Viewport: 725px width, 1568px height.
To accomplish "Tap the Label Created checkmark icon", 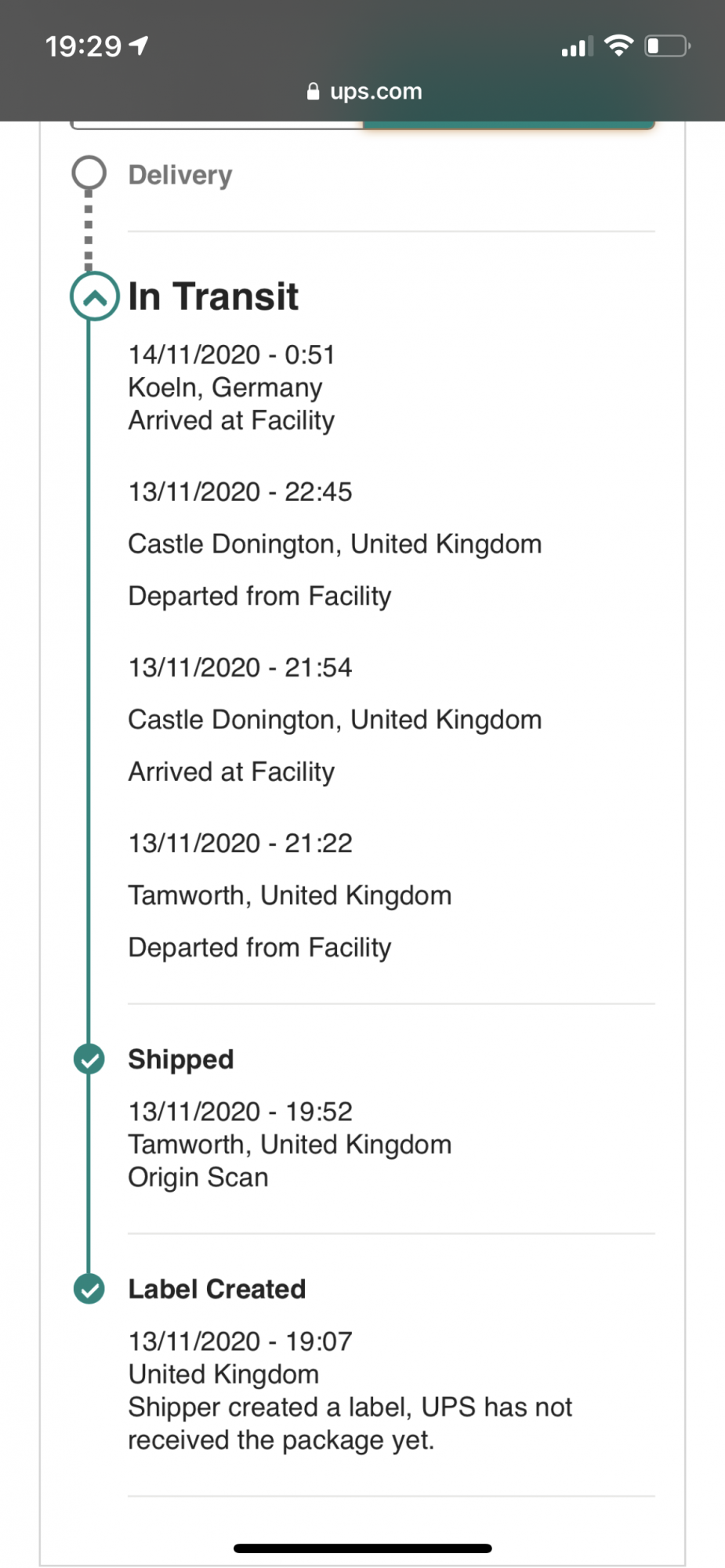I will (x=89, y=1289).
